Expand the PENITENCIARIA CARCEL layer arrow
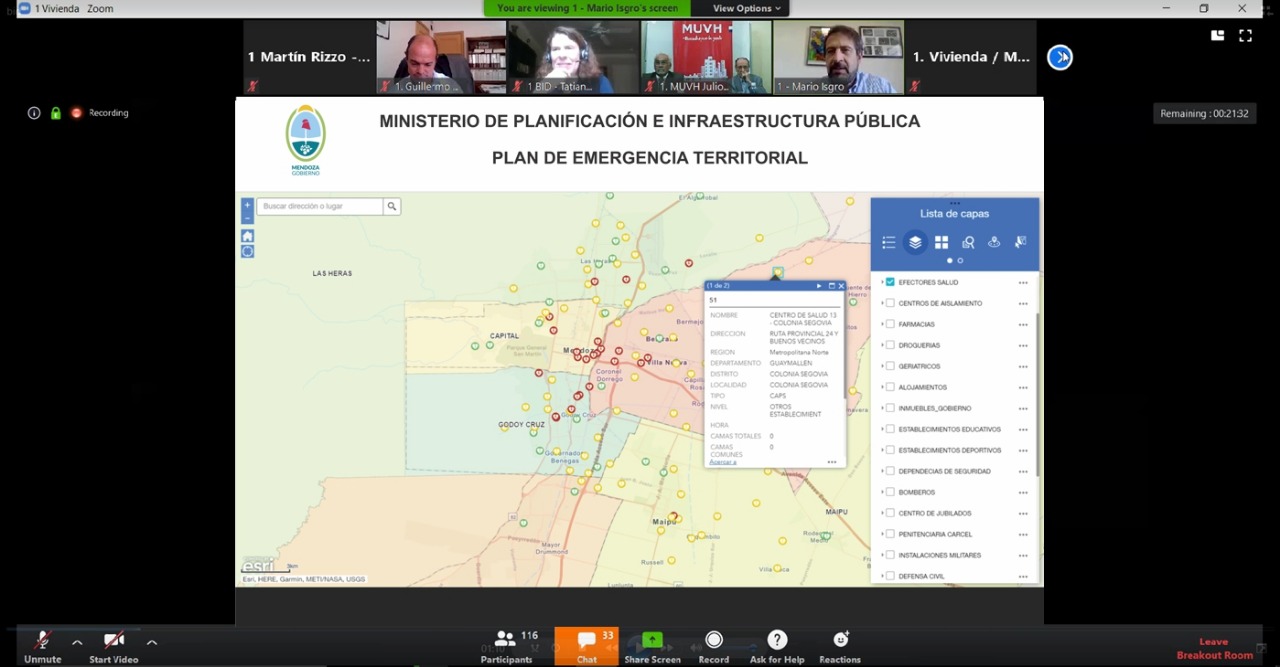The width and height of the screenshot is (1280, 667). pyautogui.click(x=881, y=534)
